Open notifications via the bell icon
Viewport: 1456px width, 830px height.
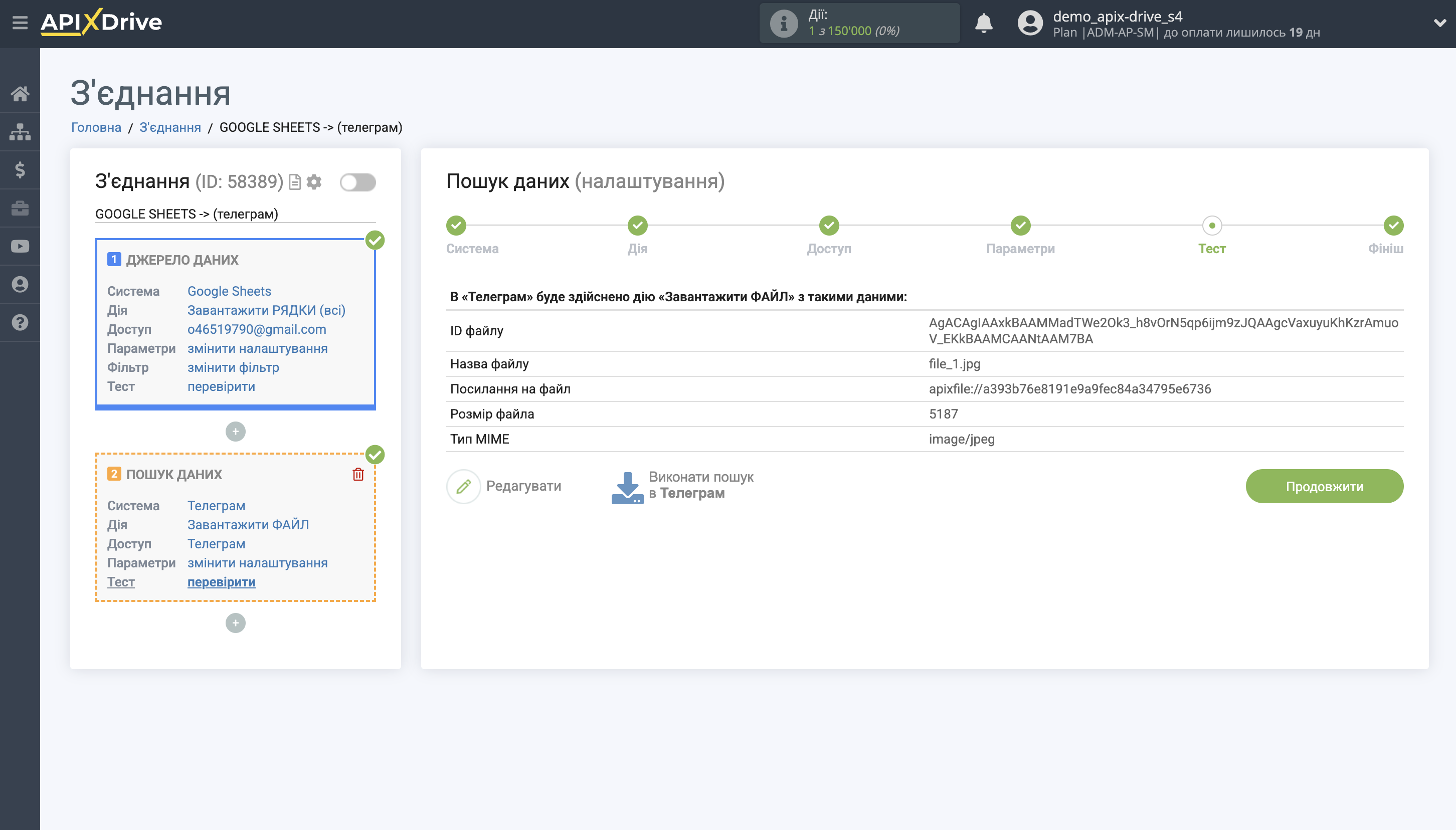[985, 24]
